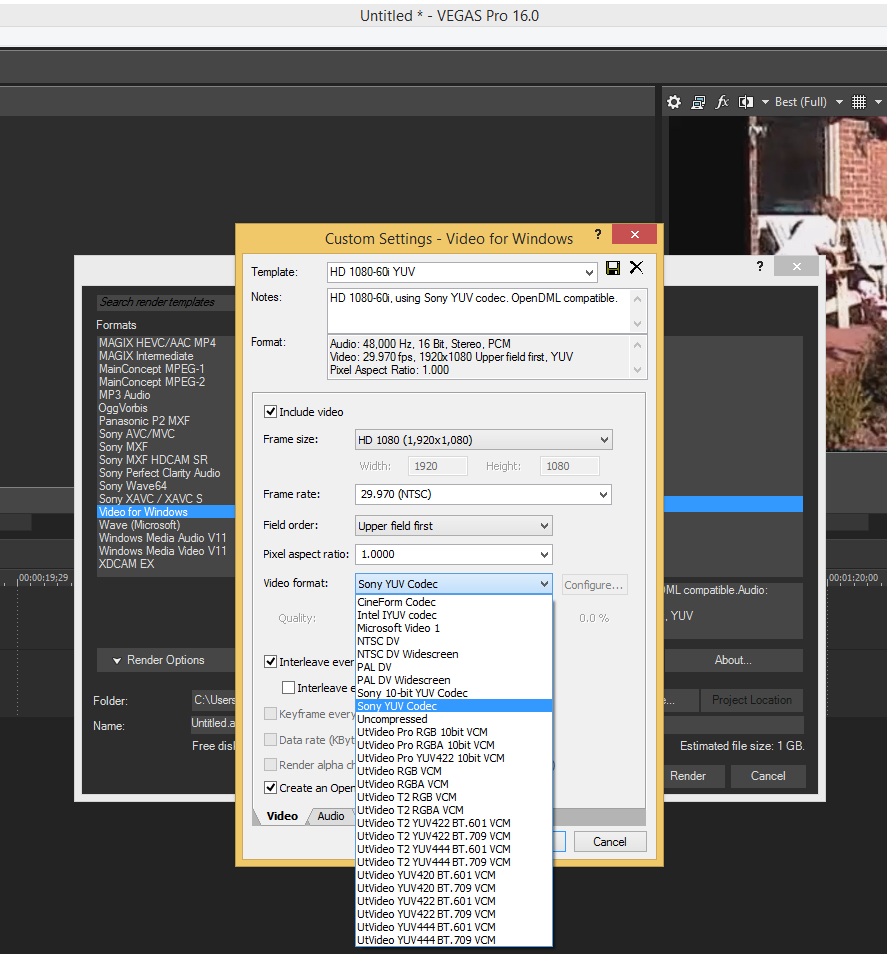
Task: Open Video Output FX icon
Action: [x=722, y=102]
